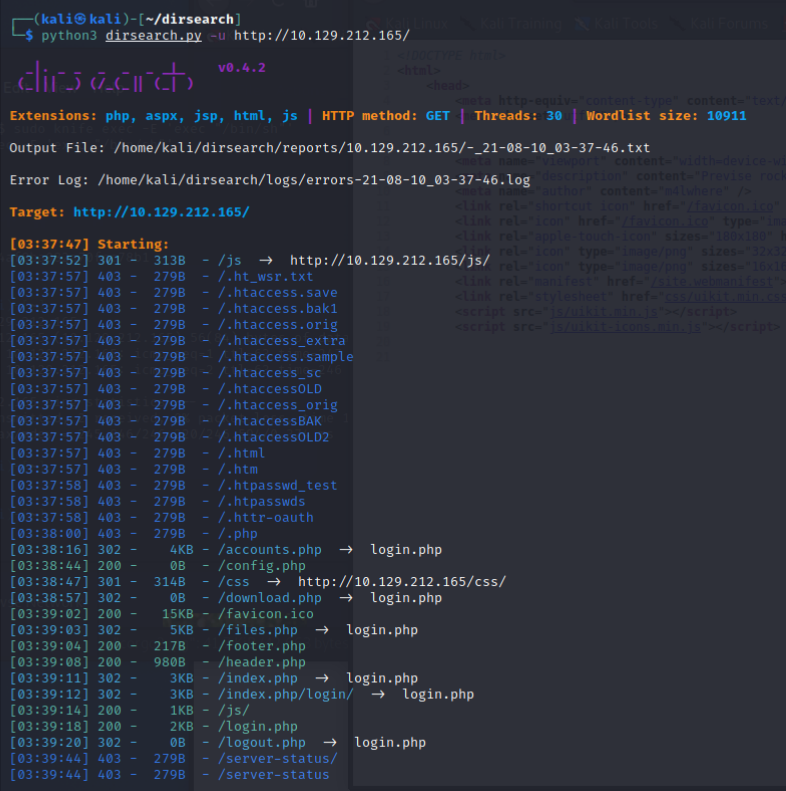Click the /.htpasswd_test result entry
This screenshot has height=791, width=786.
tap(278, 485)
